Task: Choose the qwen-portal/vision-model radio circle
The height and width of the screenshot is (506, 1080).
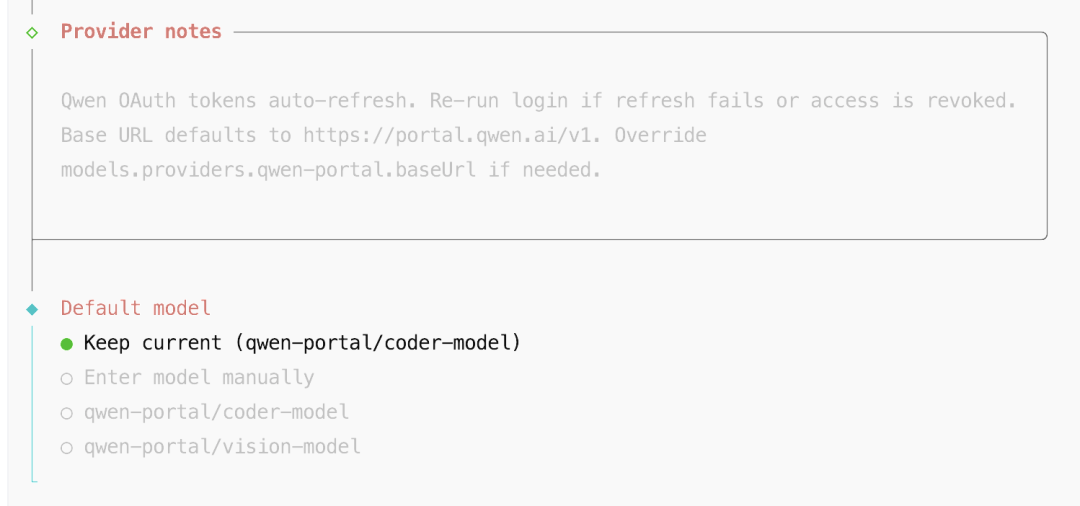Action: tap(67, 447)
